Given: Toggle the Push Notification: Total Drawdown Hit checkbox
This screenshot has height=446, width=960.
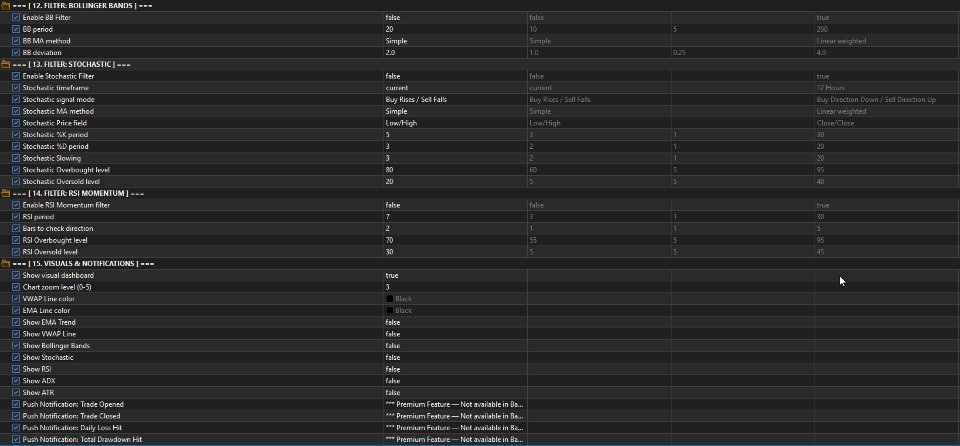Looking at the screenshot, I should [16, 439].
